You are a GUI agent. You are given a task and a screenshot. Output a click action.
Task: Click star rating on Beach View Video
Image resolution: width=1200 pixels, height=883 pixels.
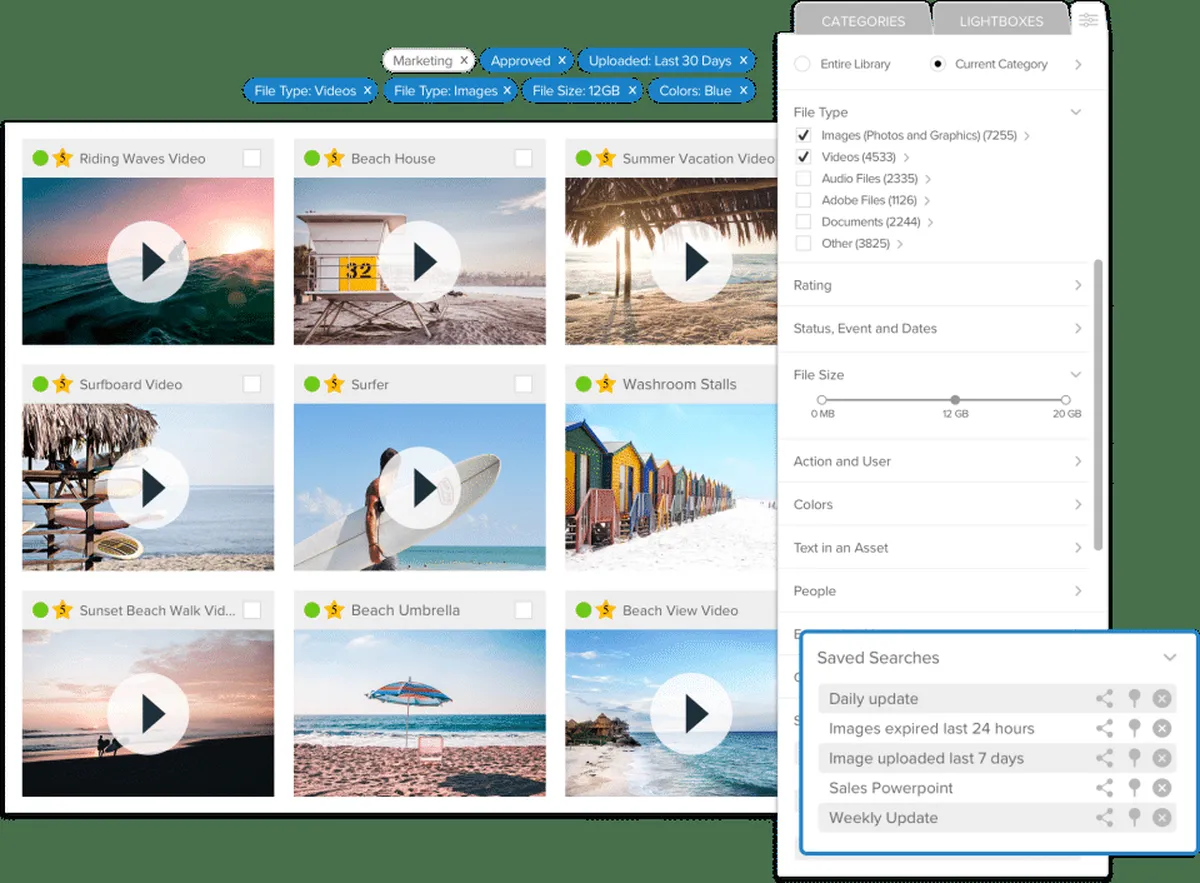[x=605, y=610]
